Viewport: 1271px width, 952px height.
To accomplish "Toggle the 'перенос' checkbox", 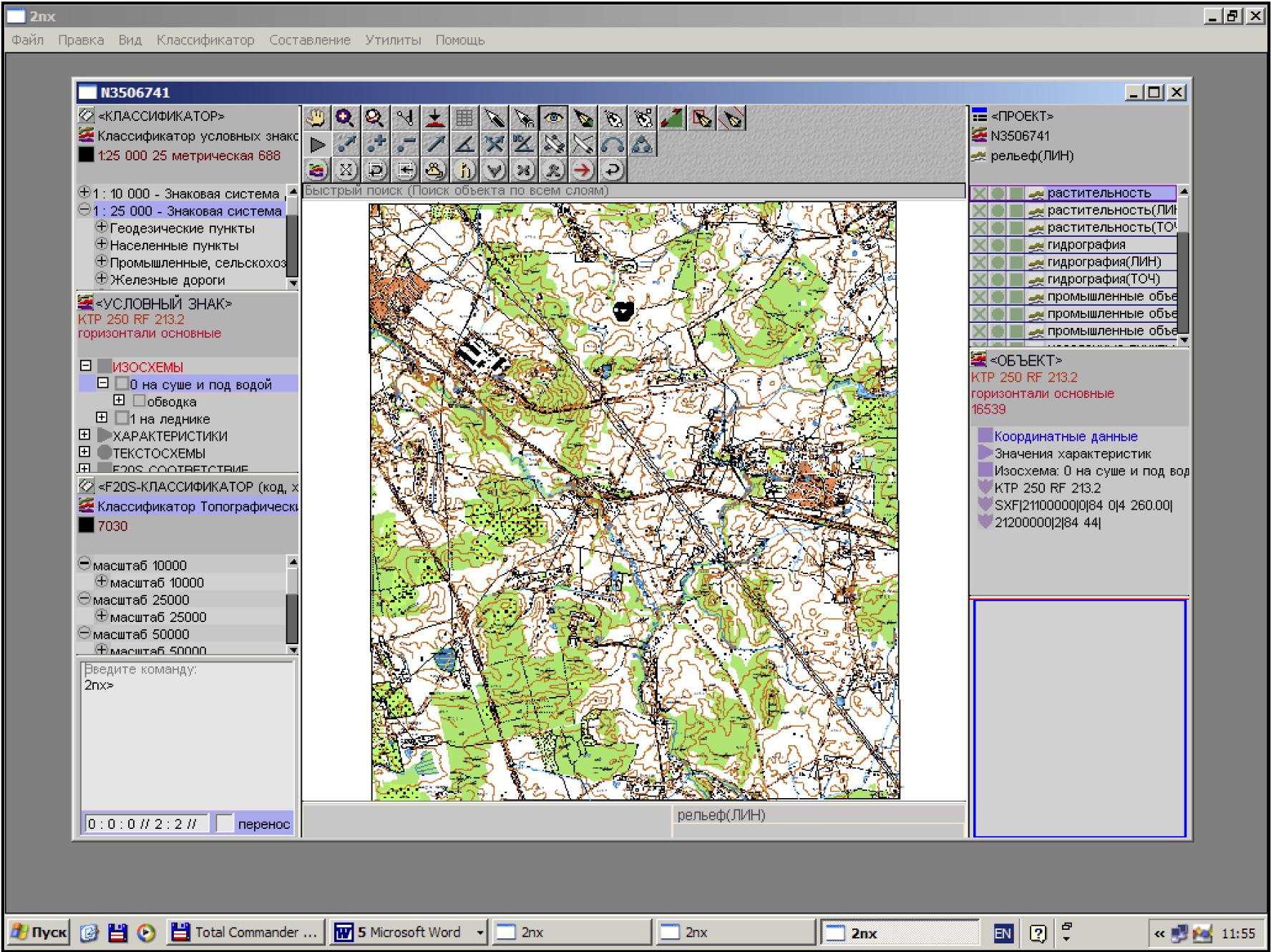I will click(225, 824).
